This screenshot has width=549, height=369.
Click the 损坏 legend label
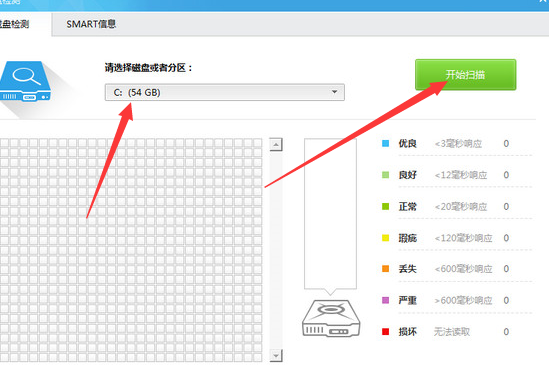pos(407,332)
